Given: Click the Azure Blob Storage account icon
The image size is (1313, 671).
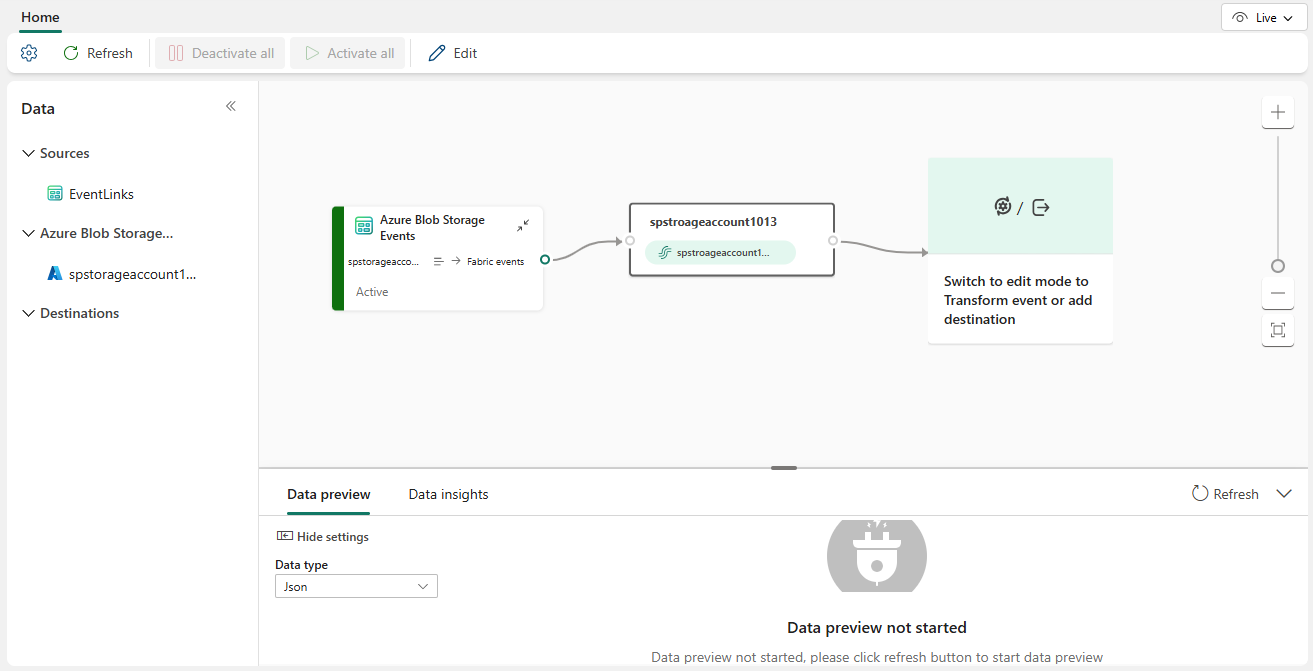Looking at the screenshot, I should 55,273.
